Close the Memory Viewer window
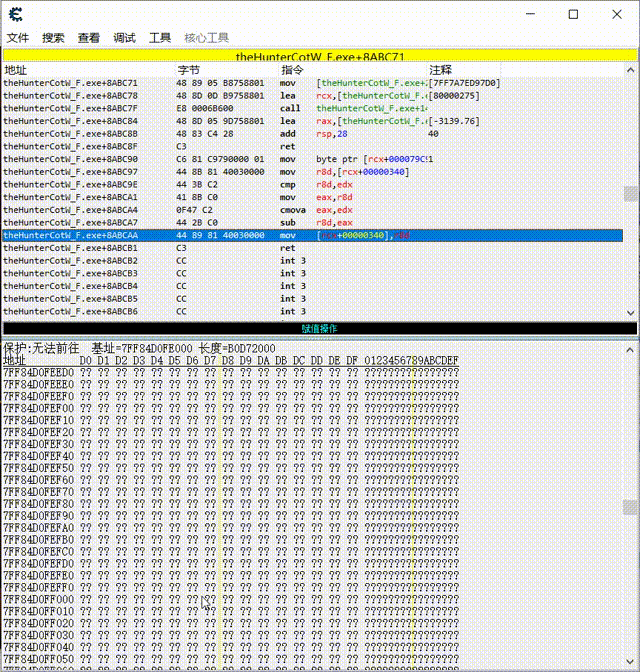Image resolution: width=640 pixels, height=672 pixels. (x=617, y=14)
